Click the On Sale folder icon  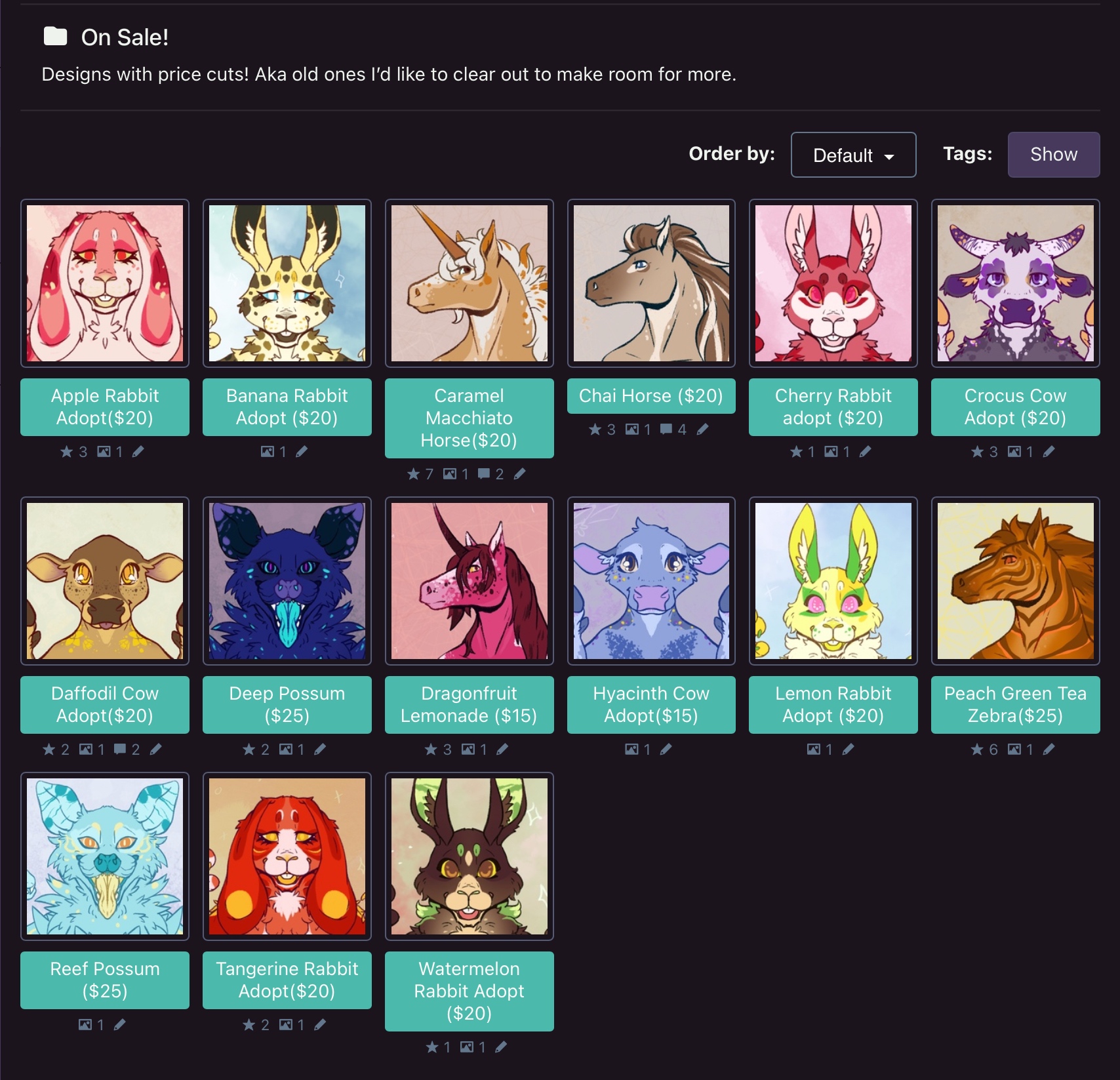coord(56,37)
